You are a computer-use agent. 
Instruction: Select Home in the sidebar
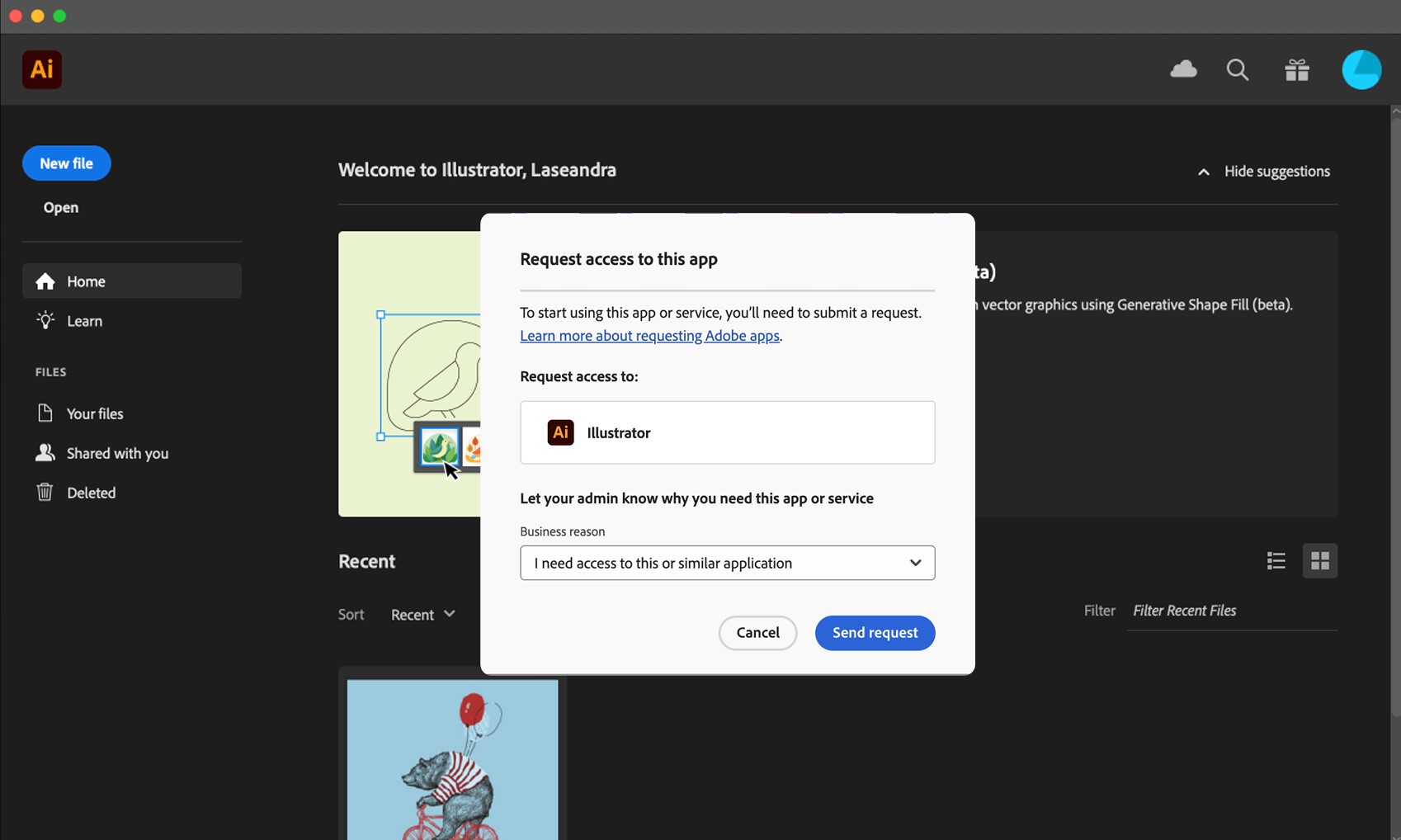click(x=85, y=281)
